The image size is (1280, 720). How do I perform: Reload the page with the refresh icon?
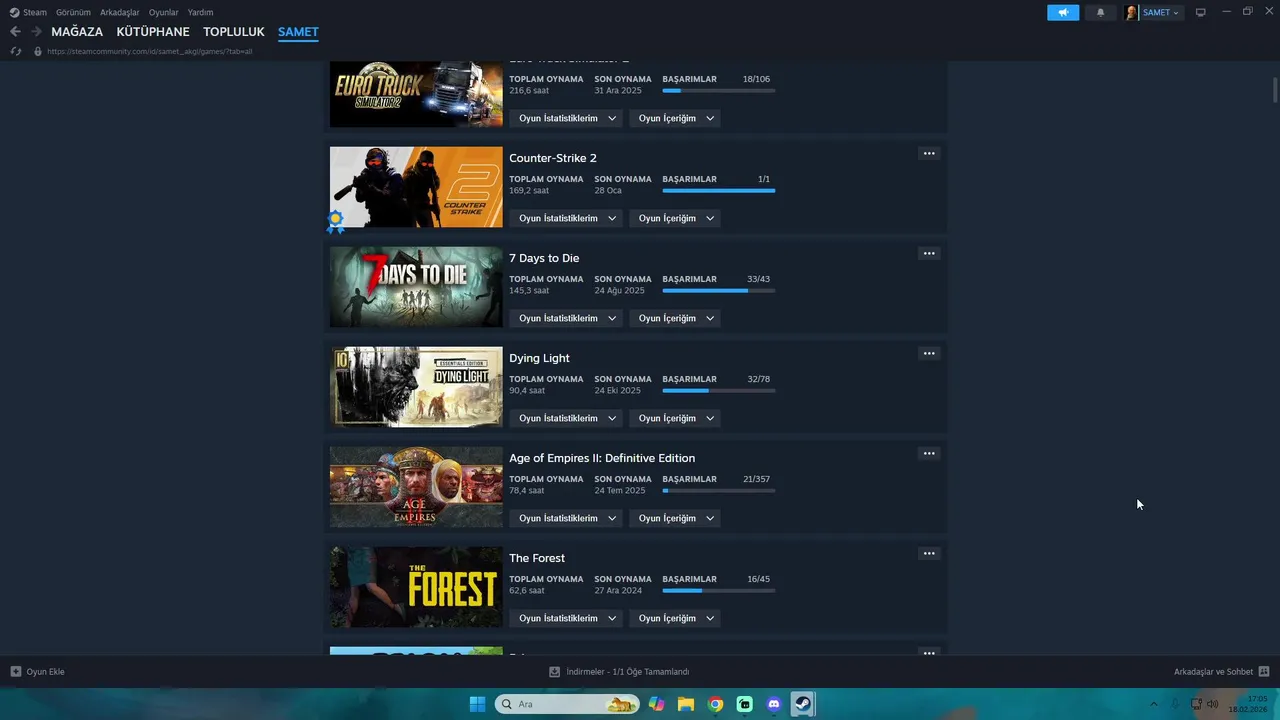(x=16, y=51)
